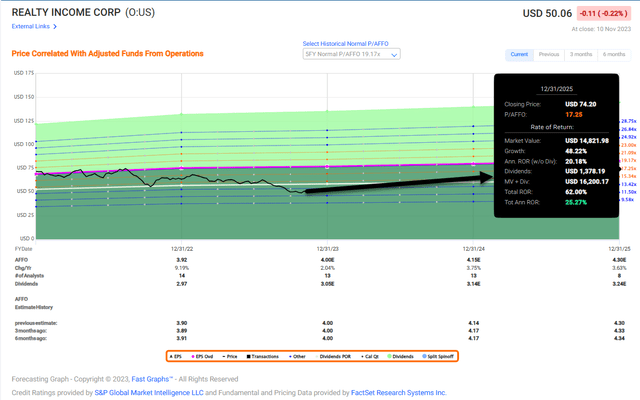This screenshot has width=640, height=400.
Task: Click Market Value USD 14,821.98
Action: pos(587,141)
